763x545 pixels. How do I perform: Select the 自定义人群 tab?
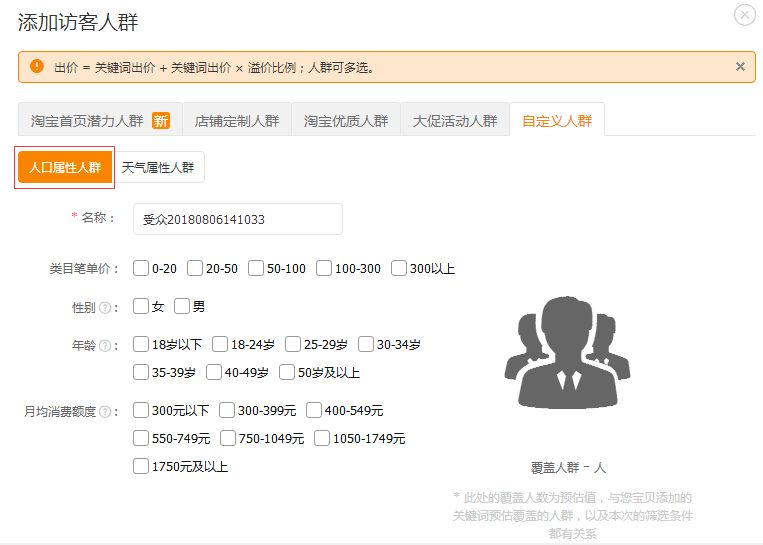pos(557,119)
